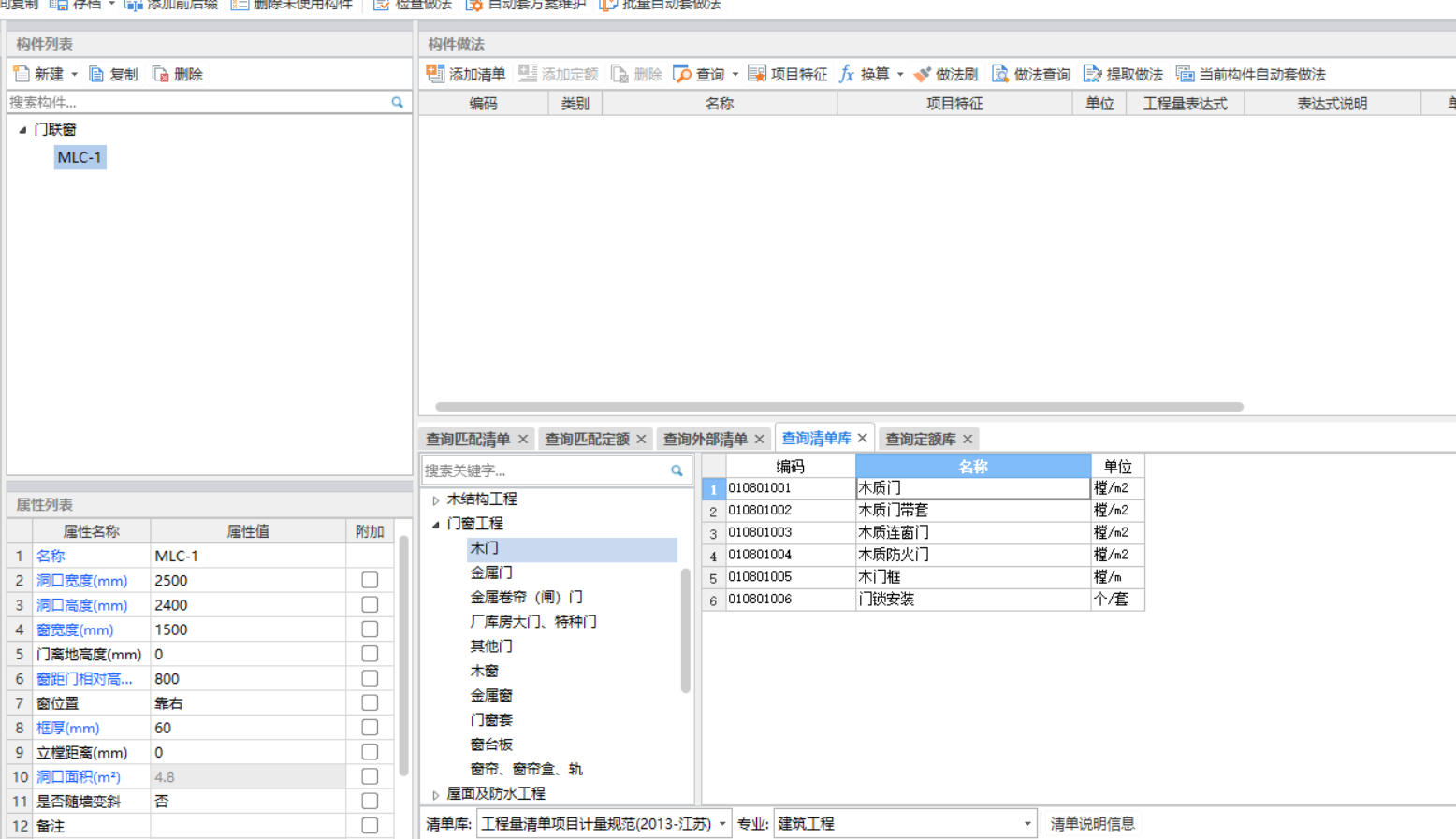Open the 清单库 combo box
1456x839 pixels.
pyautogui.click(x=603, y=823)
